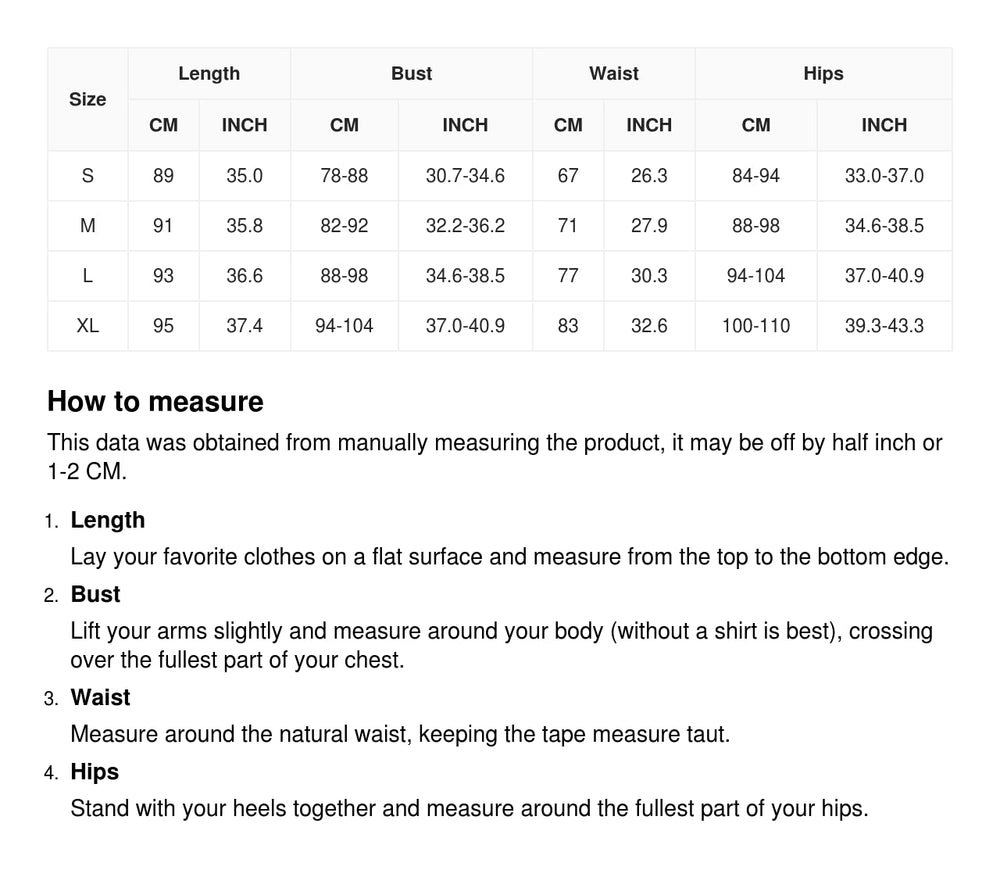
Task: Click the 39.3-43.3 hips inch cell
Action: click(x=884, y=326)
